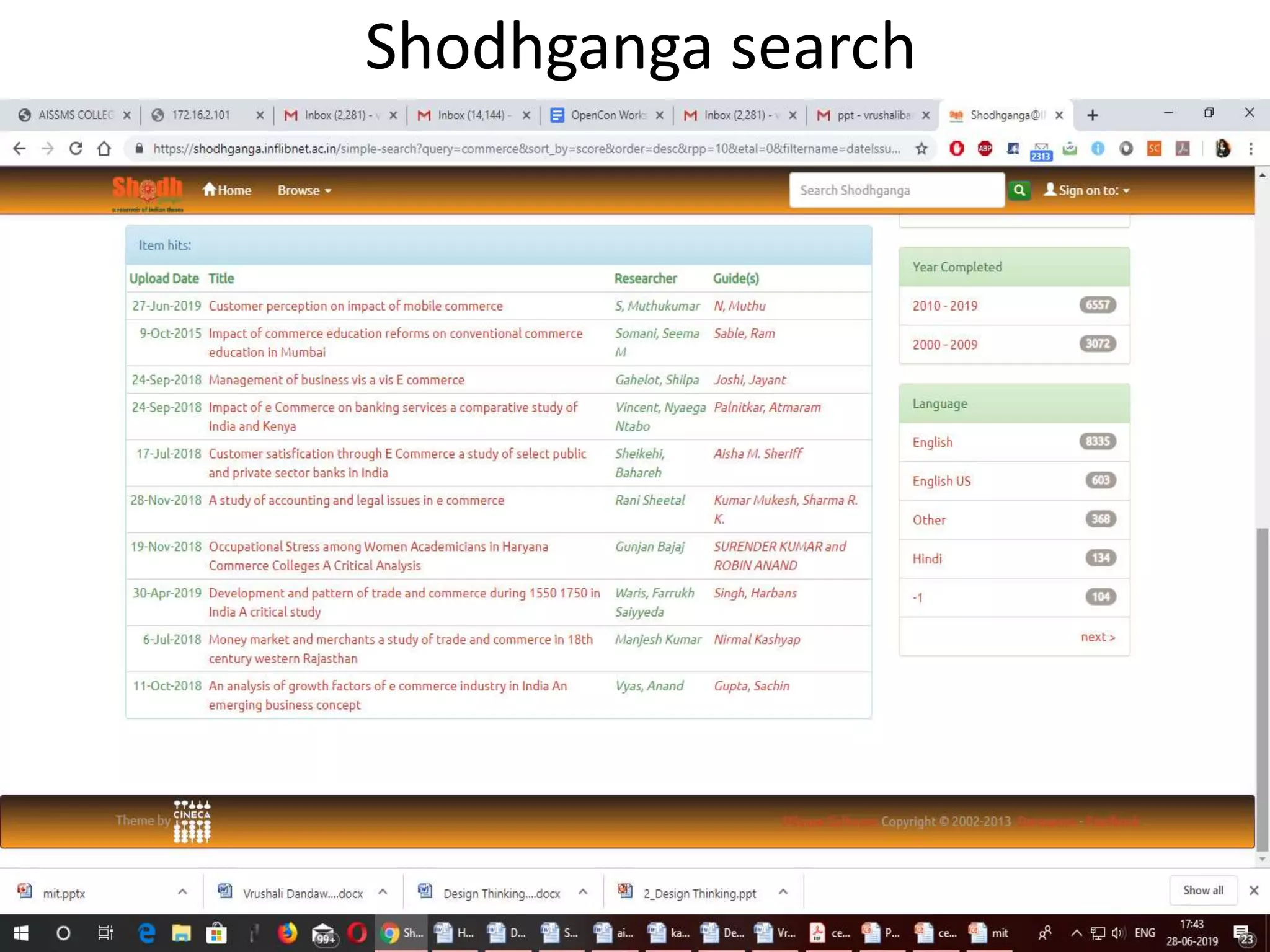Open File Explorer from the taskbar
1270x952 pixels.
tap(181, 933)
